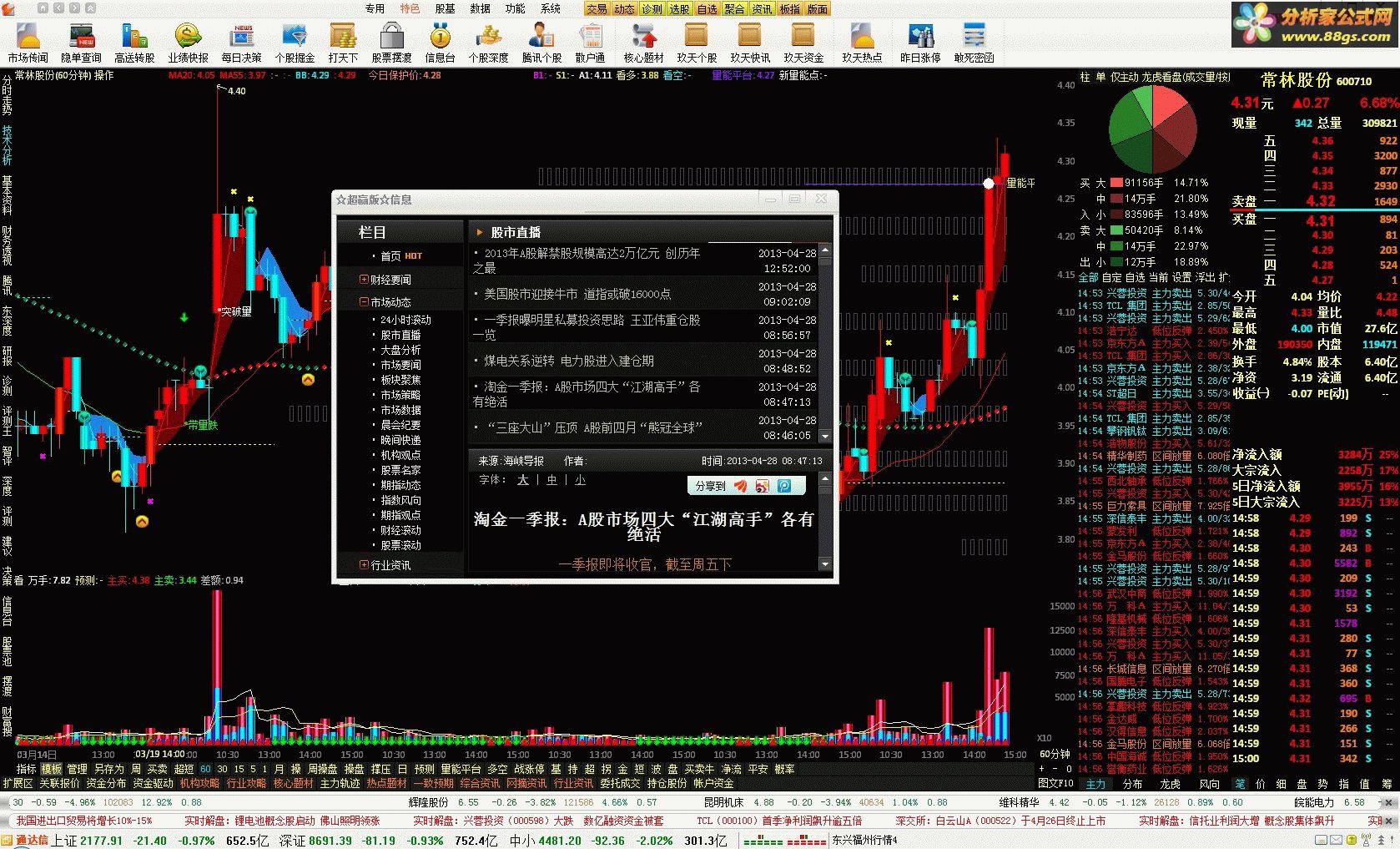Set font size to 大
The image size is (1400, 849).
pyautogui.click(x=522, y=480)
